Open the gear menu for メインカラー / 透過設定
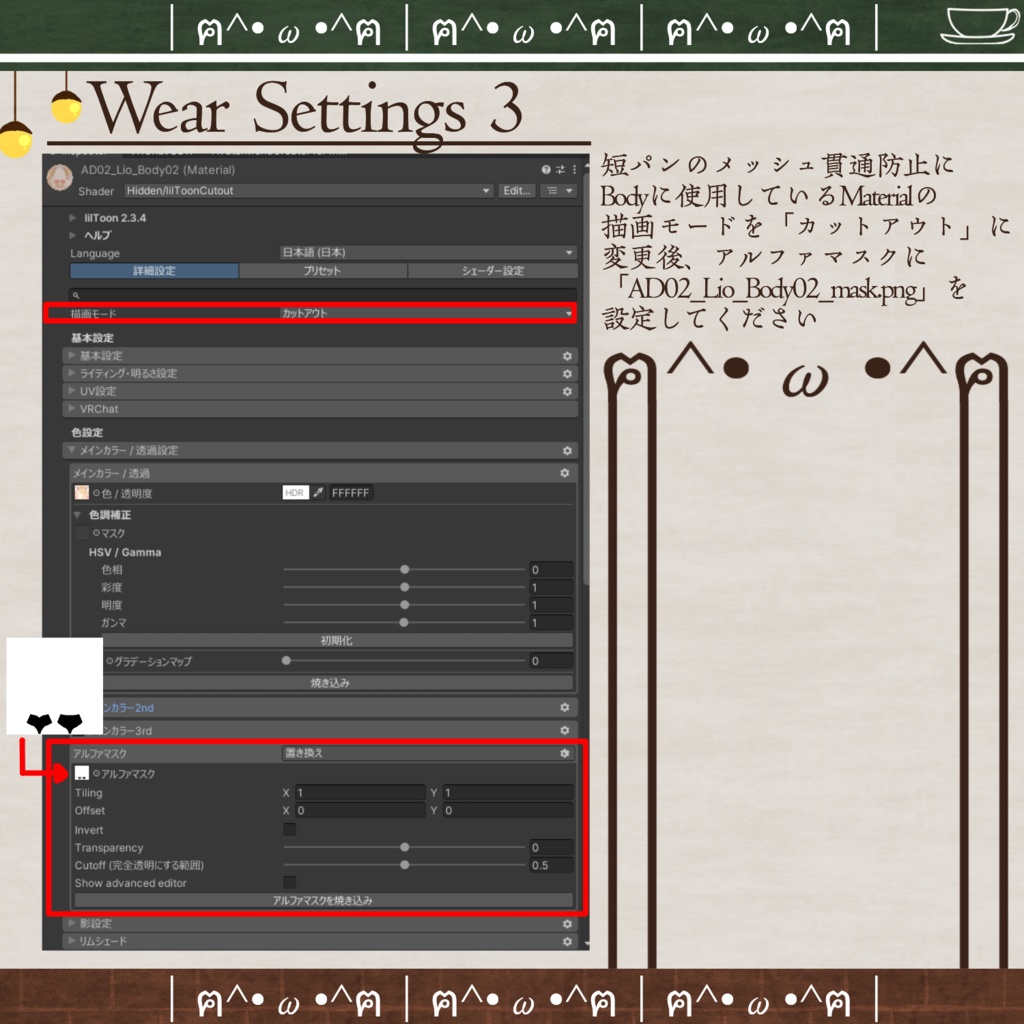 coord(567,451)
